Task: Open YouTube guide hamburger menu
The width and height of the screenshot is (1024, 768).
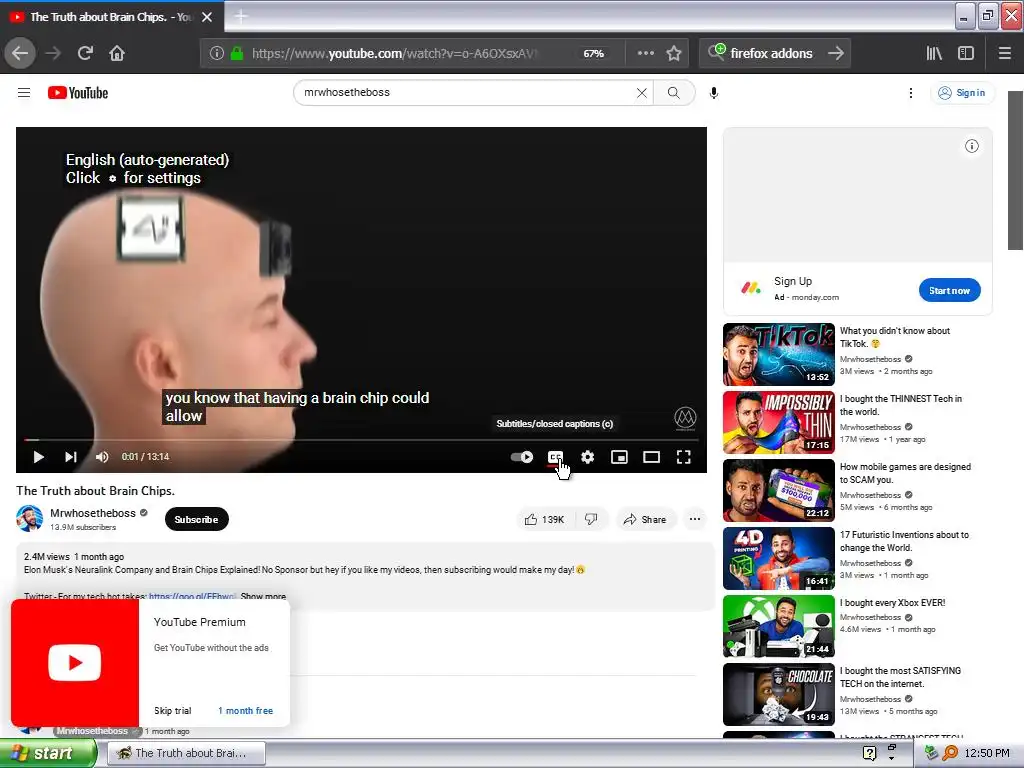Action: coord(24,93)
